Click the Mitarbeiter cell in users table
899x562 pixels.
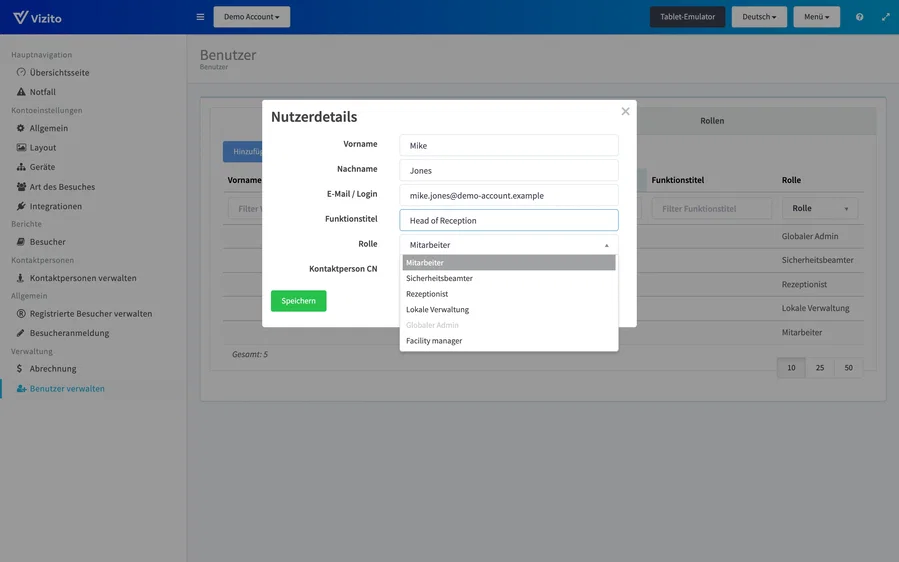(x=802, y=332)
